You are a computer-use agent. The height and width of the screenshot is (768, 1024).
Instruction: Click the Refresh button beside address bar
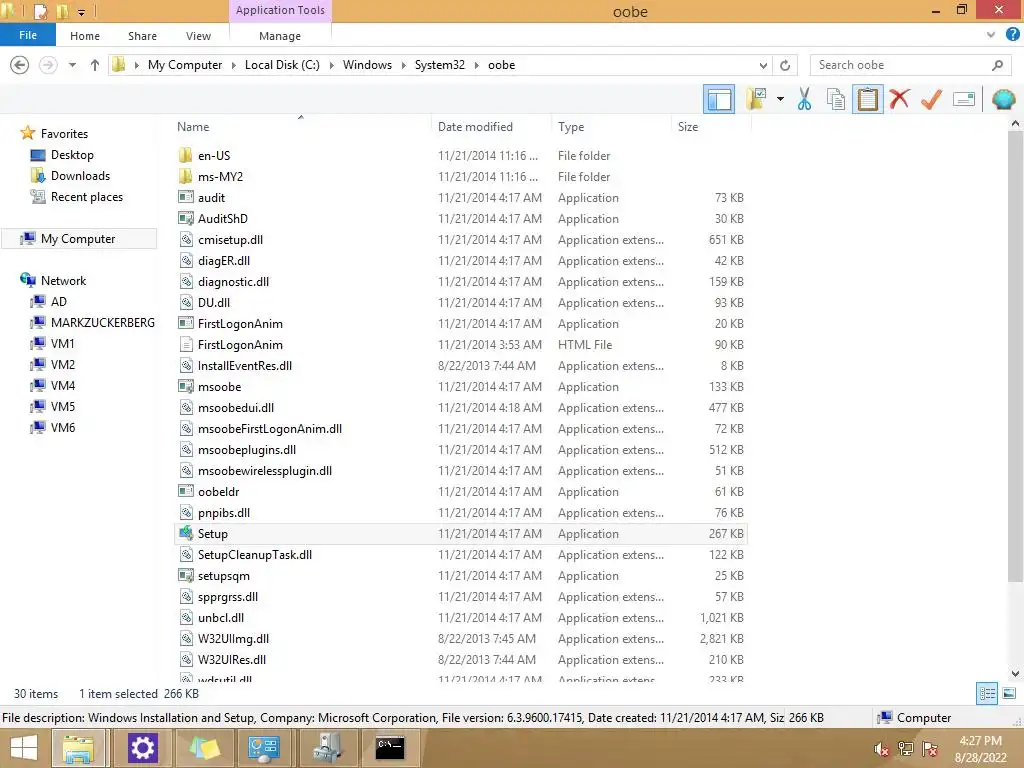click(x=785, y=65)
